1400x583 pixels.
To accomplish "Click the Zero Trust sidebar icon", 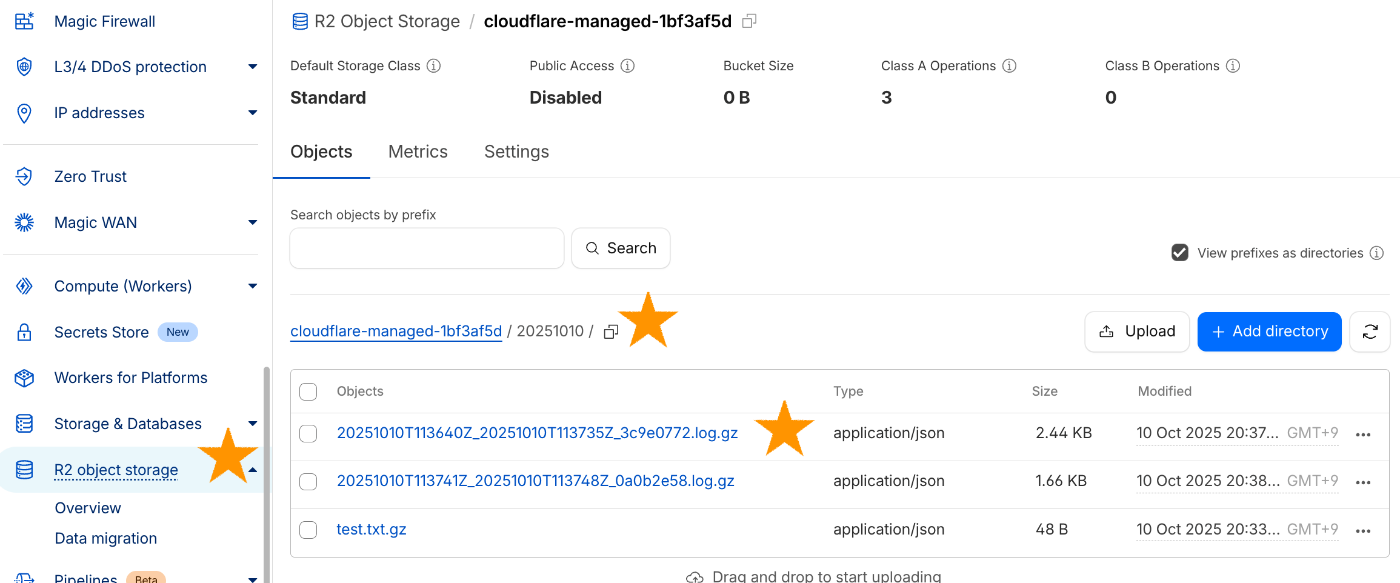I will coord(25,177).
